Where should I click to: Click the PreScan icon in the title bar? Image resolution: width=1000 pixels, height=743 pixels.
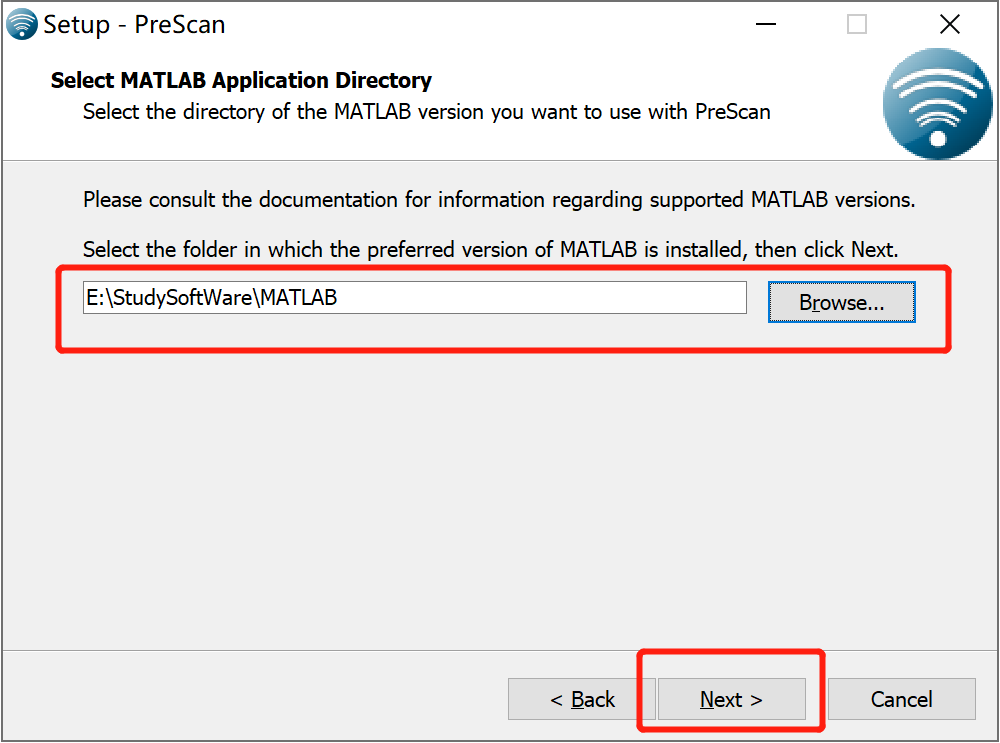[x=21, y=24]
